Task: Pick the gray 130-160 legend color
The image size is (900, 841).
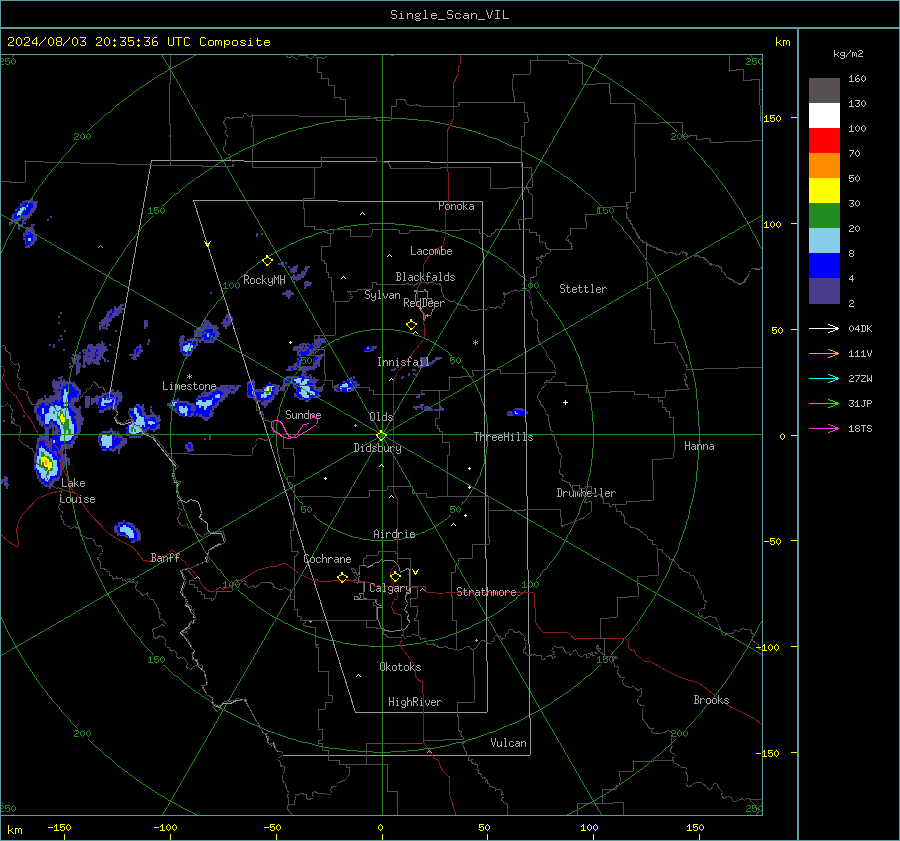Action: pyautogui.click(x=824, y=91)
